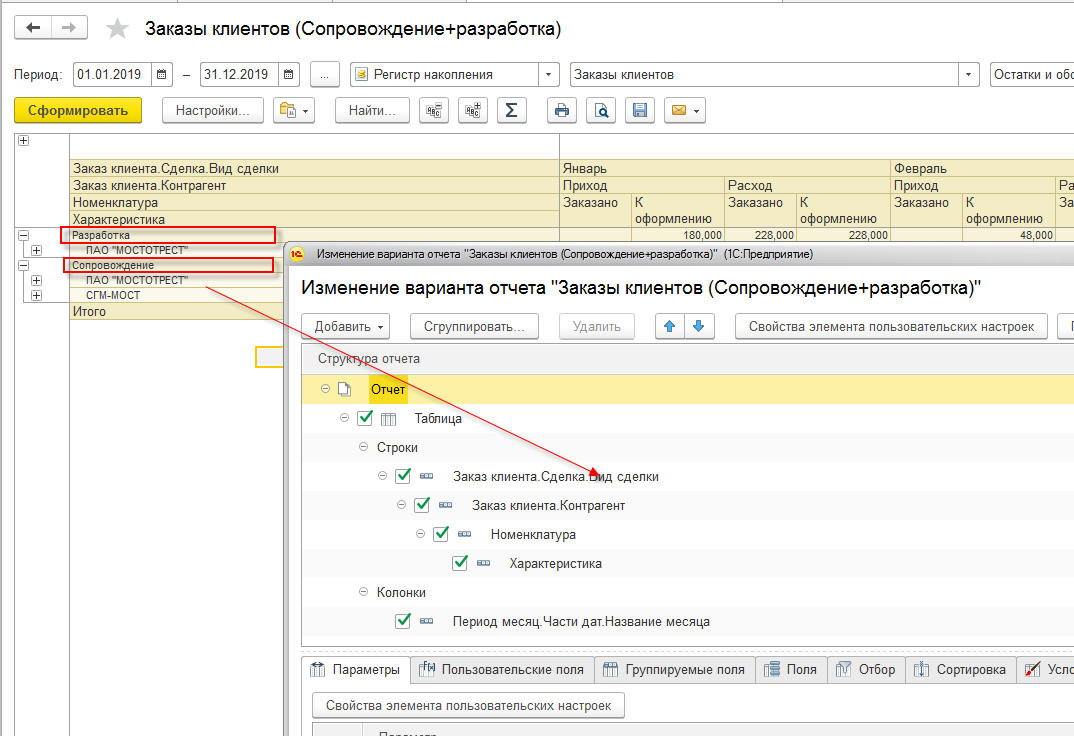Move element up with blue up arrow
This screenshot has height=736, width=1074.
[x=670, y=327]
